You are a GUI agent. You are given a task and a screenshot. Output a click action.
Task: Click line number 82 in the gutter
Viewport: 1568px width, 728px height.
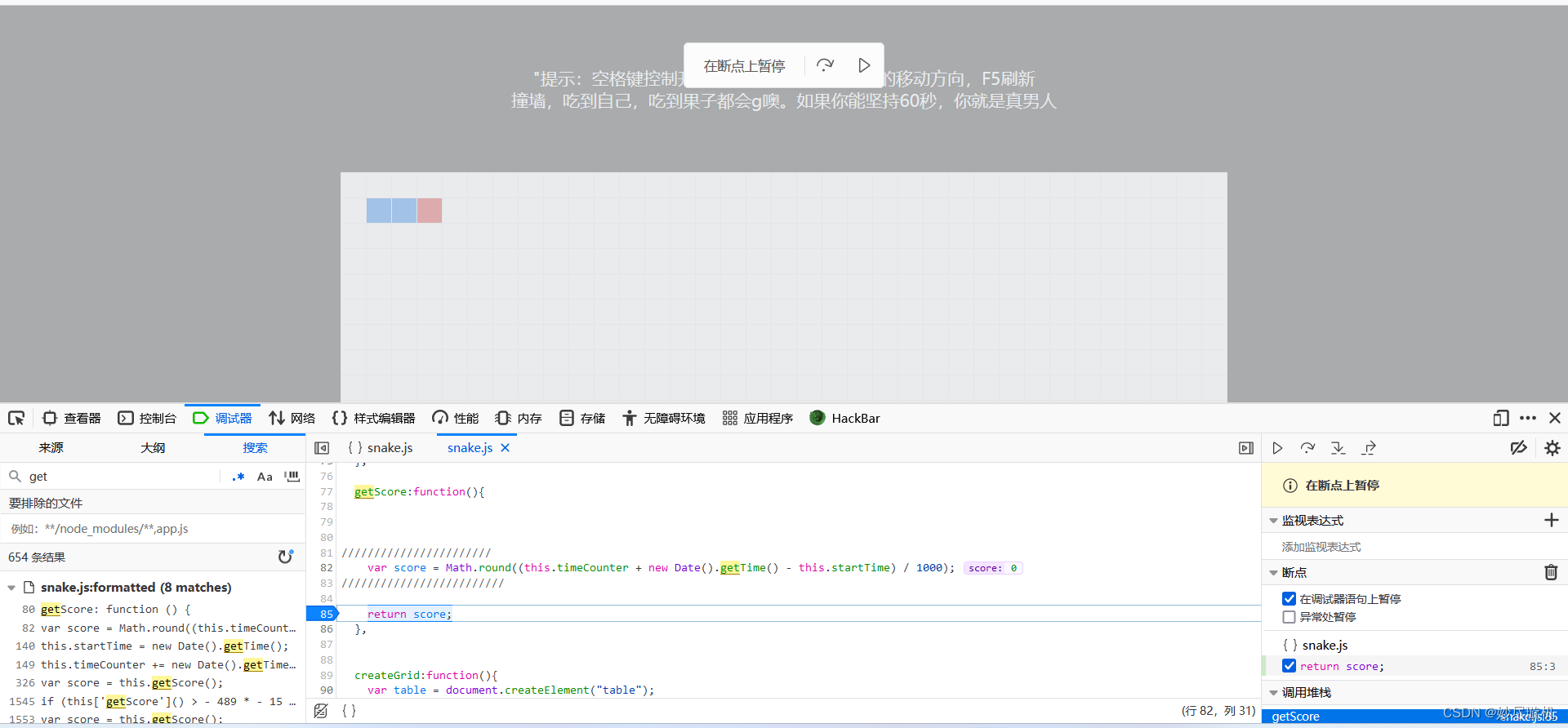327,568
